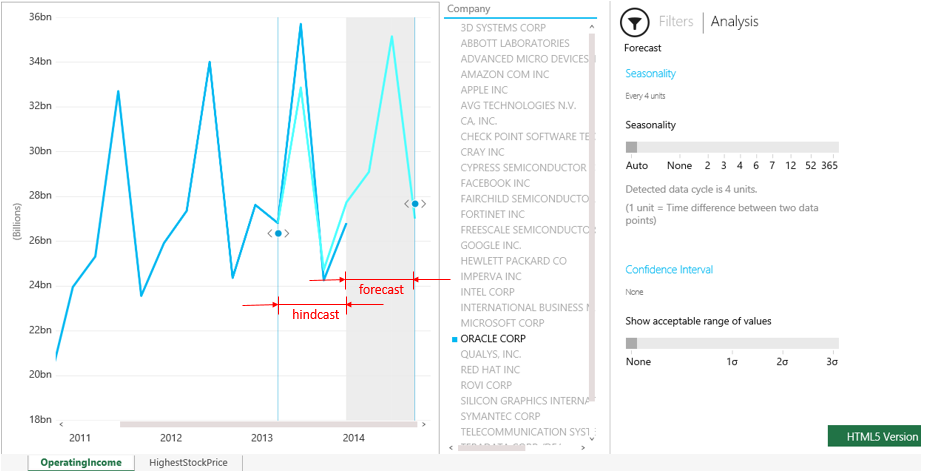Set confidence range to 2σ

782,362
